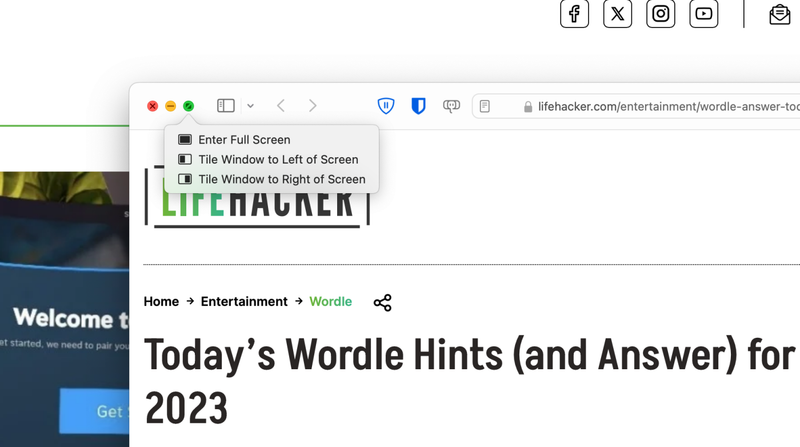Open the Entertainment breadcrumb link

(x=244, y=302)
